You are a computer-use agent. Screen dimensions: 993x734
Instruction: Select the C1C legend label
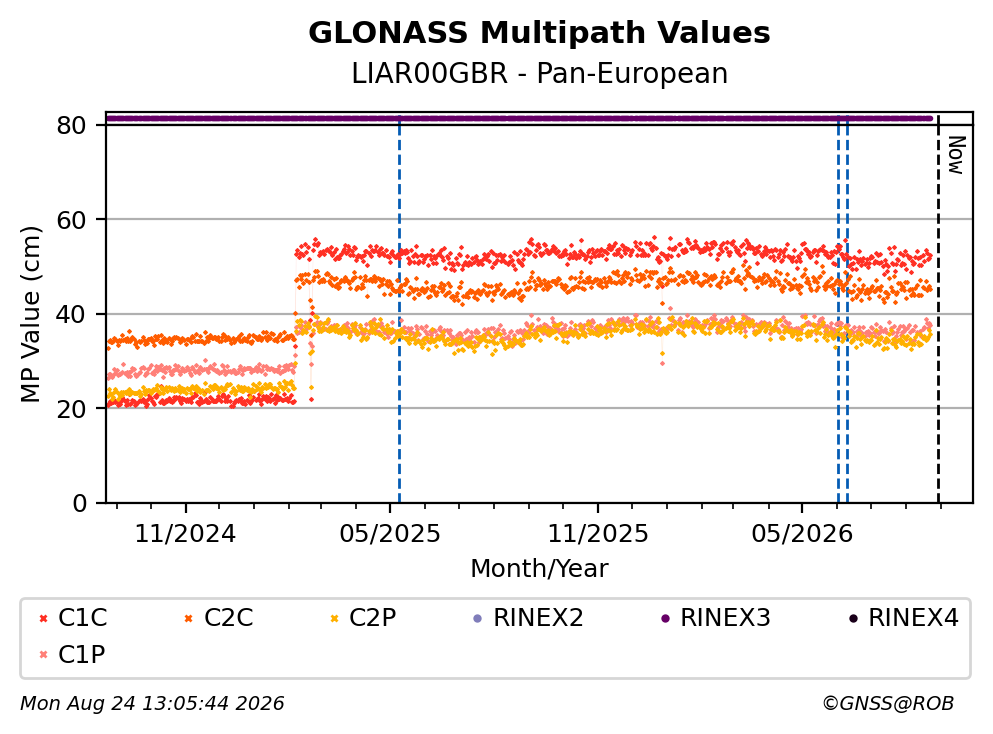pos(82,618)
